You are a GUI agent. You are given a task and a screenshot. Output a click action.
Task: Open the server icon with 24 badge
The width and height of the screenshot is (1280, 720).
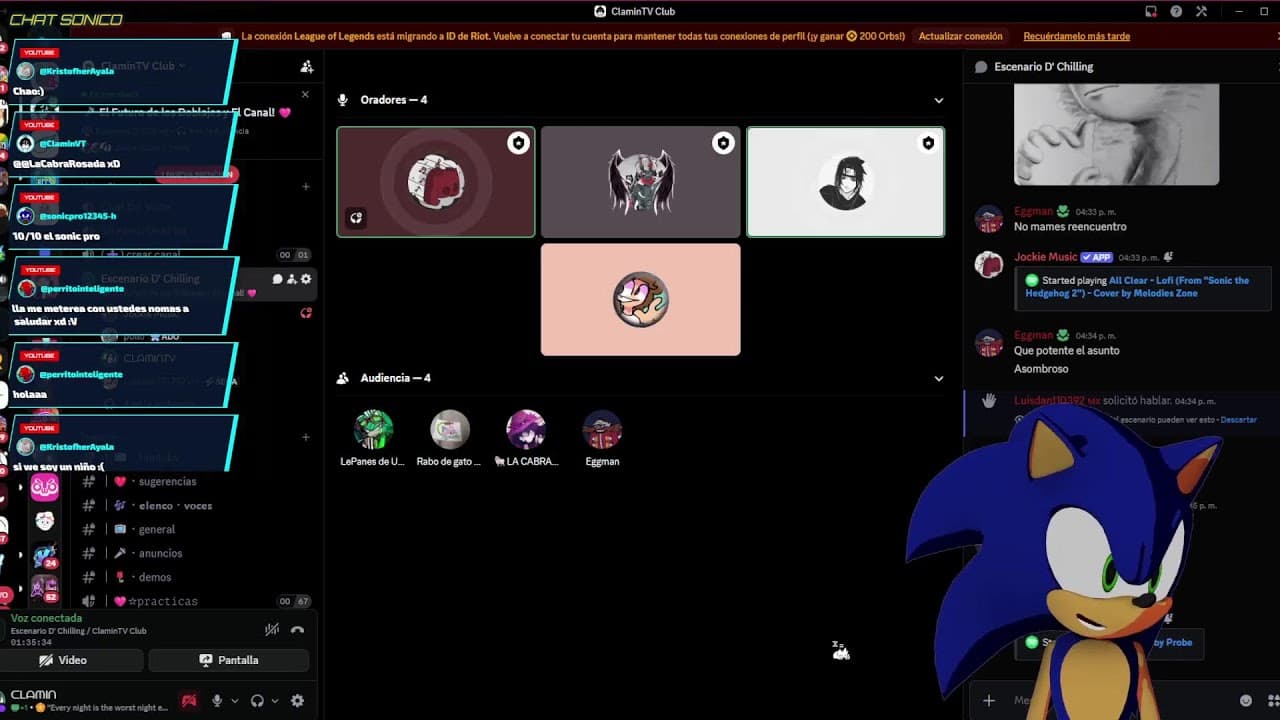(x=44, y=556)
